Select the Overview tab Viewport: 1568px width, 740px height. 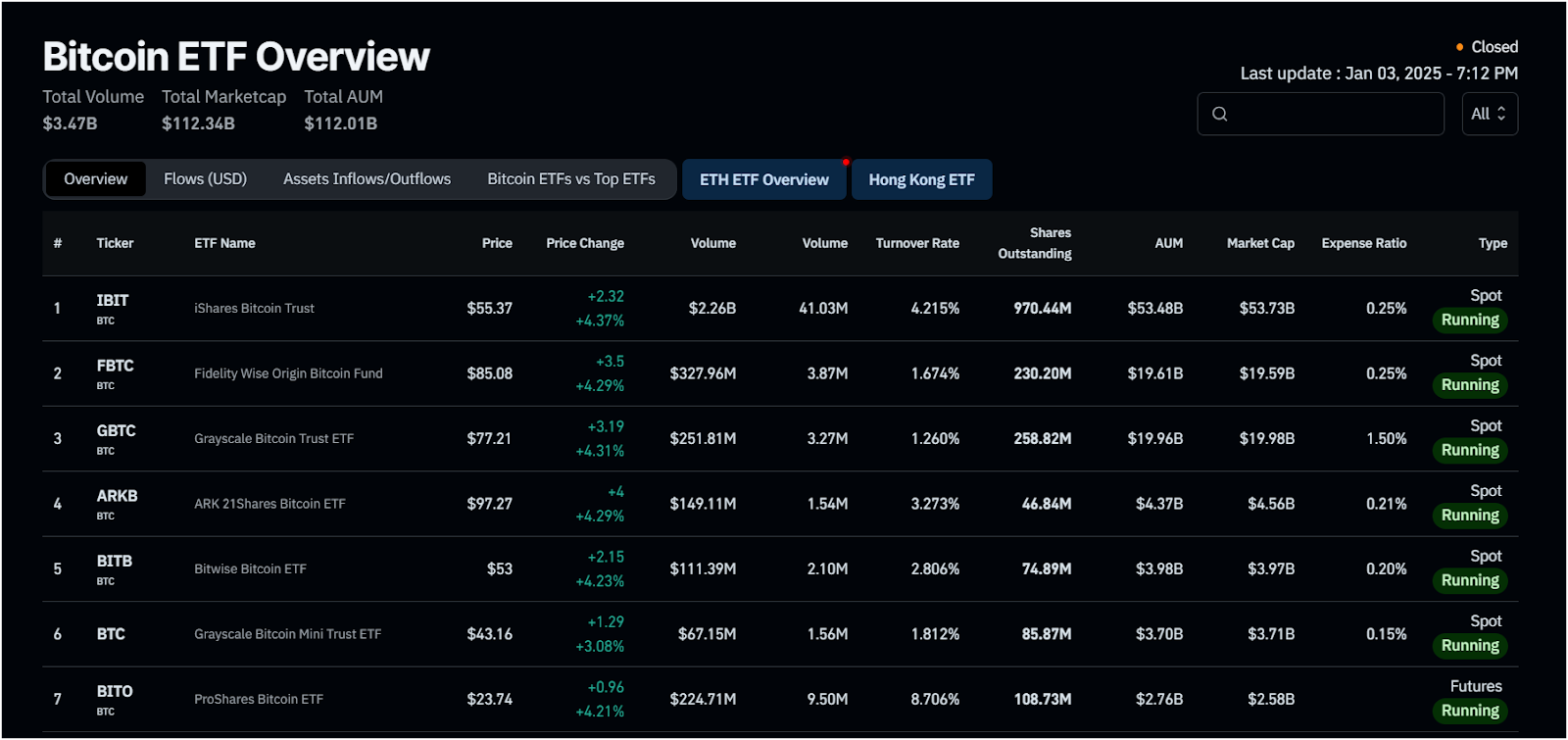pos(95,179)
